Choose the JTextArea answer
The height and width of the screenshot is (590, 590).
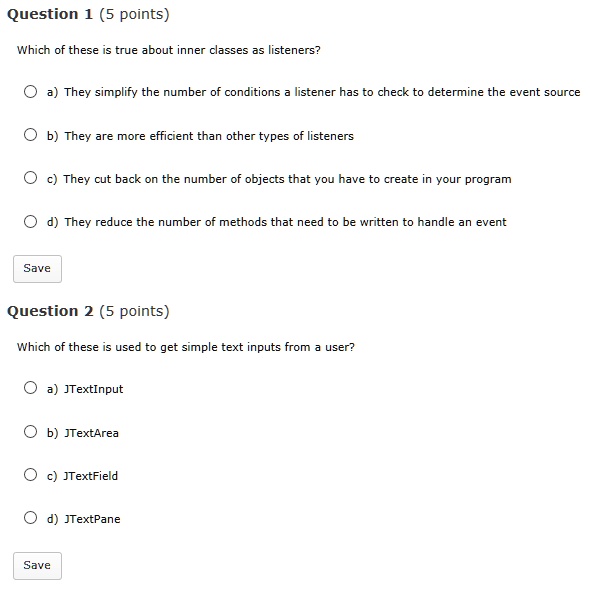pos(30,432)
